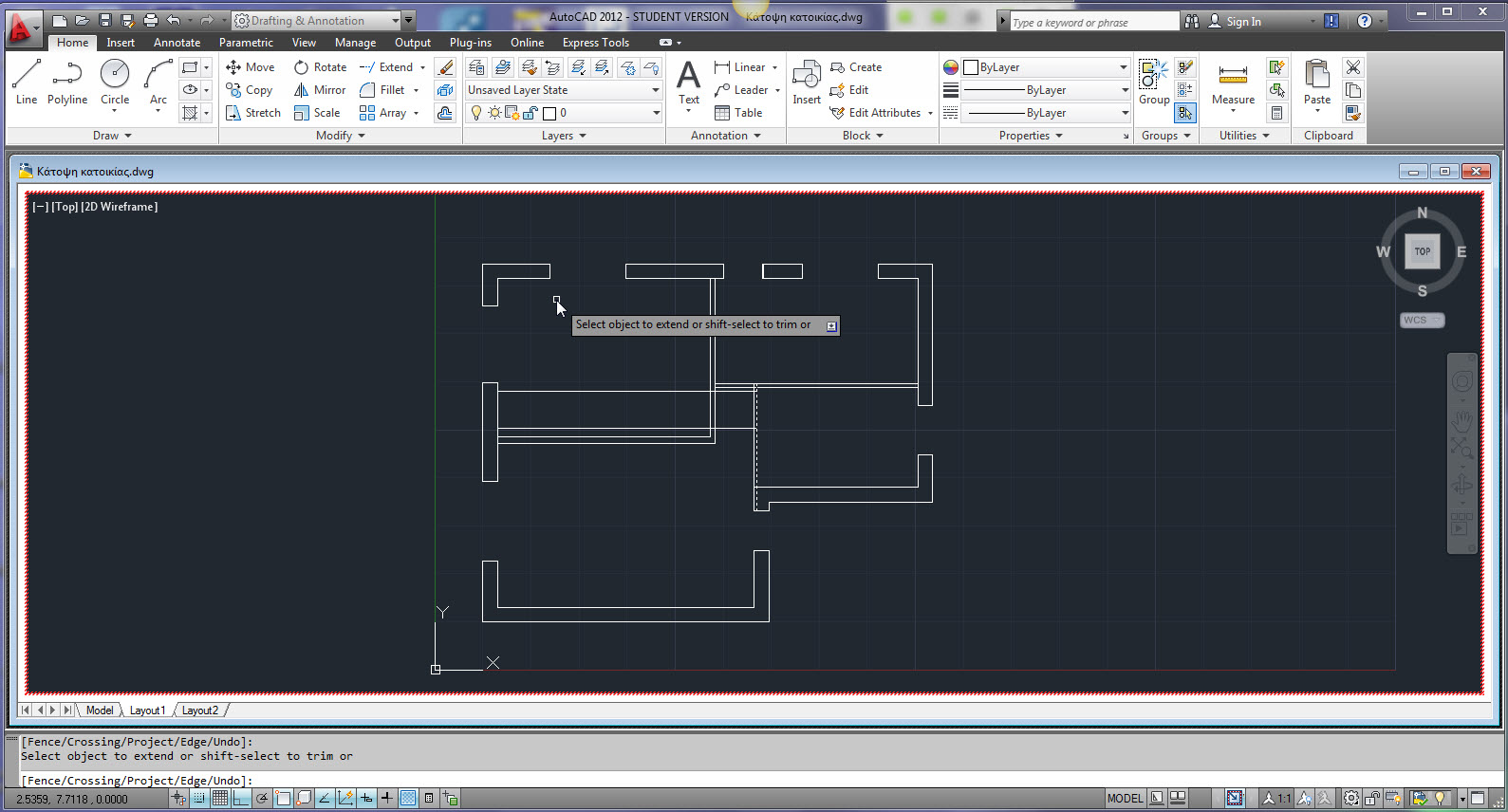Switch to the Layout1 tab

(x=147, y=710)
